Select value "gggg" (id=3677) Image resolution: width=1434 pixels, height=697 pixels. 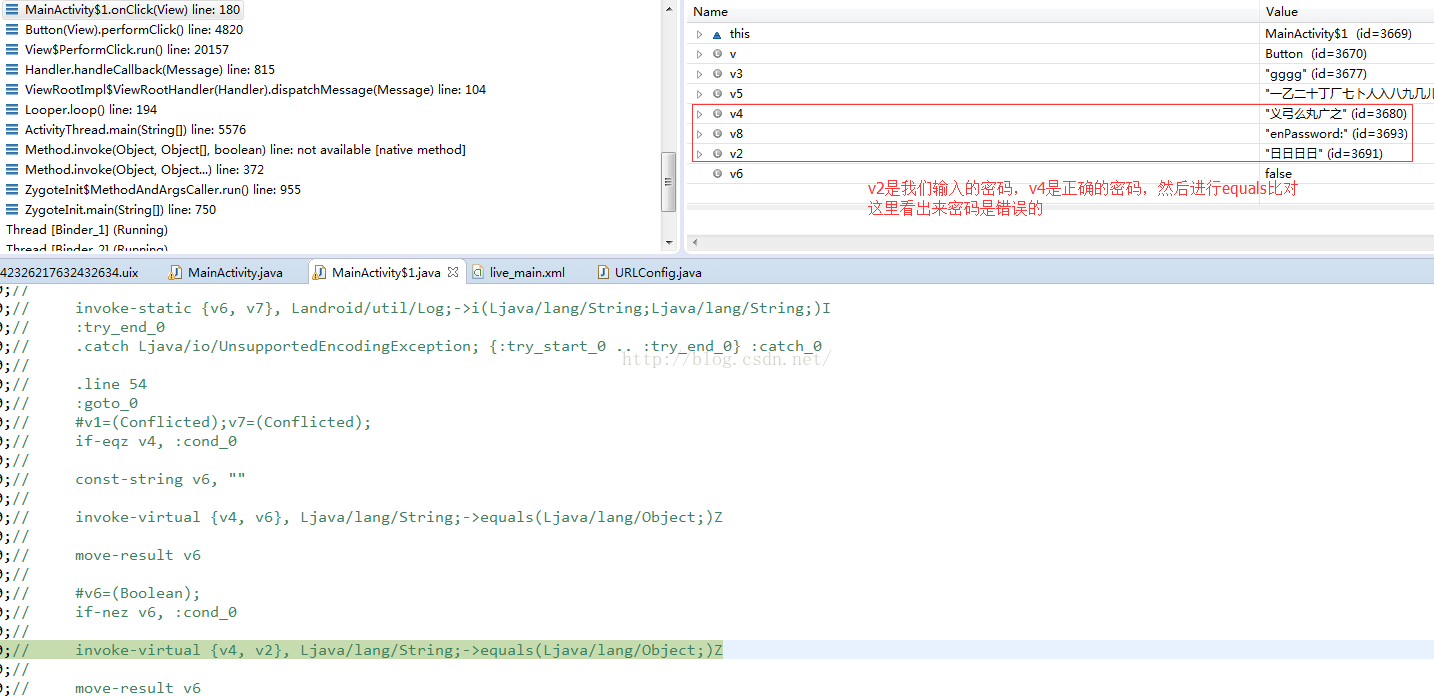1316,74
